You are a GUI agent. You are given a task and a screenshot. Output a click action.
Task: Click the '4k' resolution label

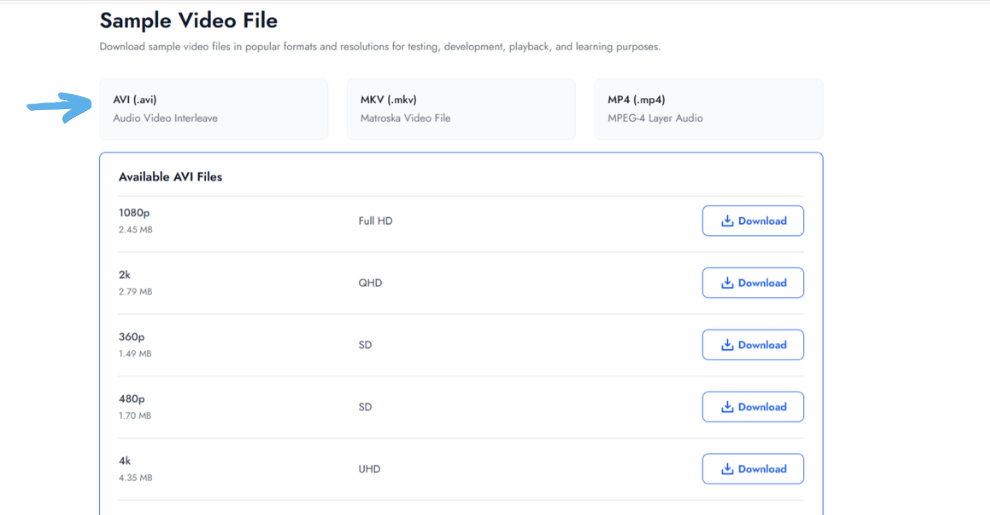124,461
